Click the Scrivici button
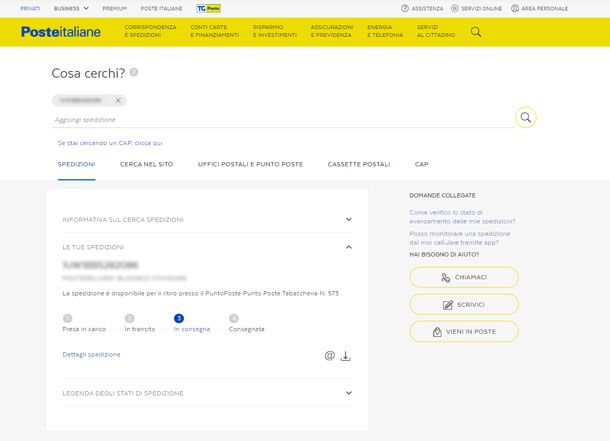The width and height of the screenshot is (610, 441). click(464, 304)
